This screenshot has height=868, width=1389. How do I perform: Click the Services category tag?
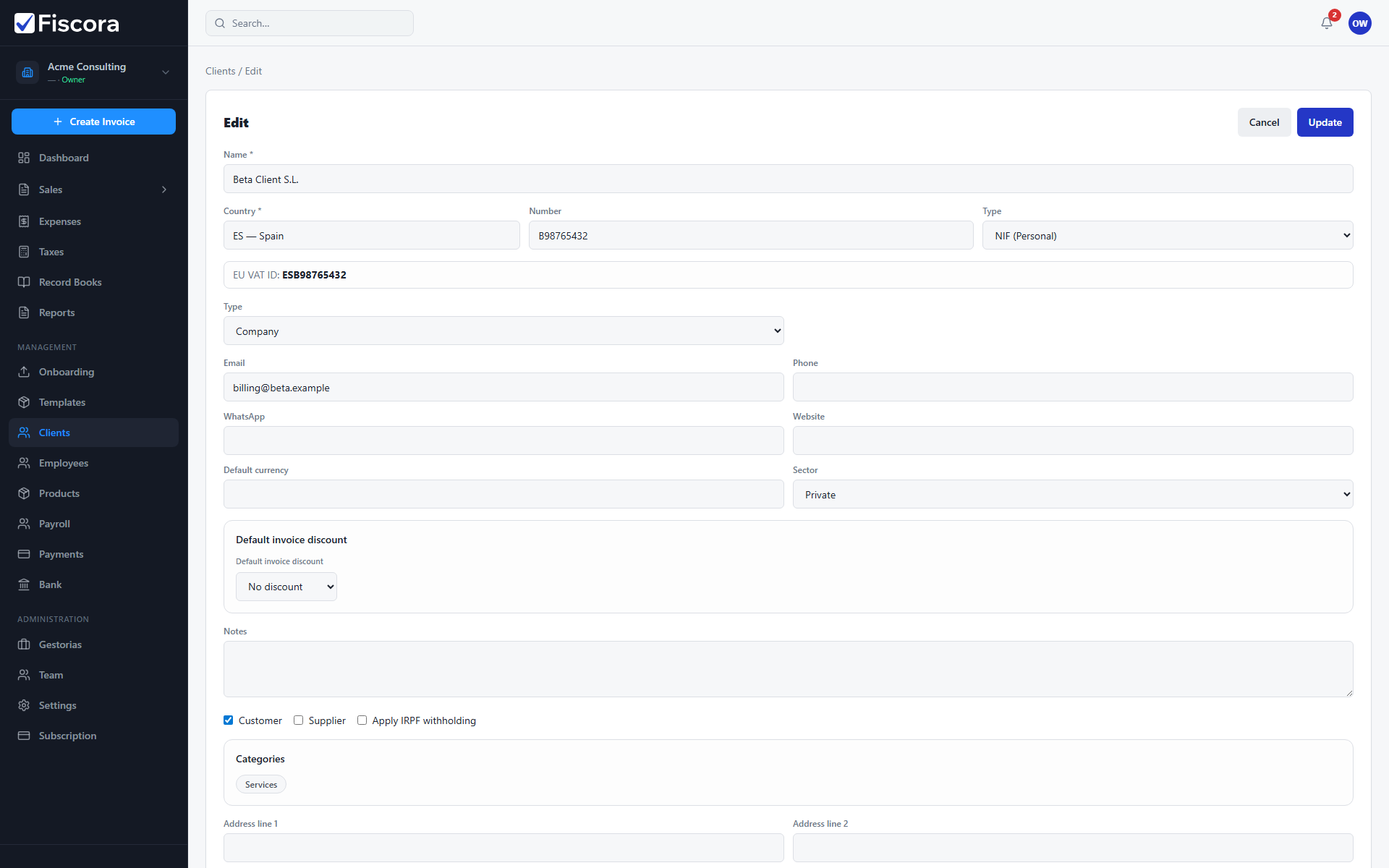click(260, 784)
